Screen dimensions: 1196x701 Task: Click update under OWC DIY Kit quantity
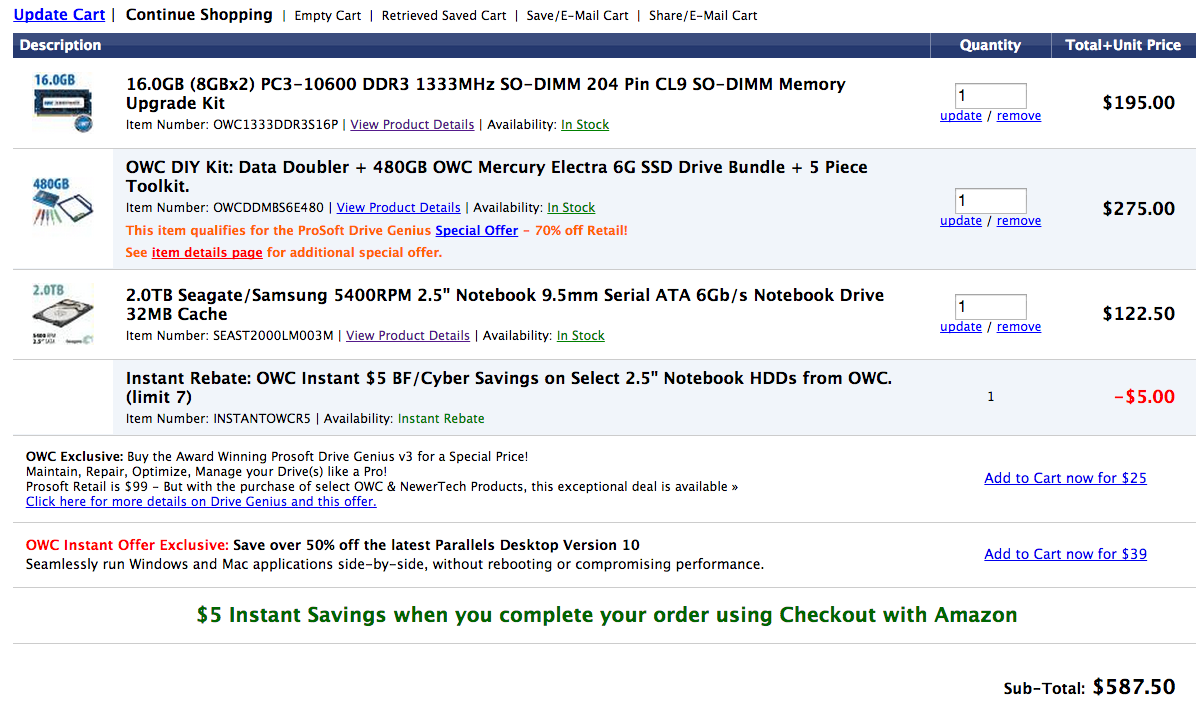[960, 221]
